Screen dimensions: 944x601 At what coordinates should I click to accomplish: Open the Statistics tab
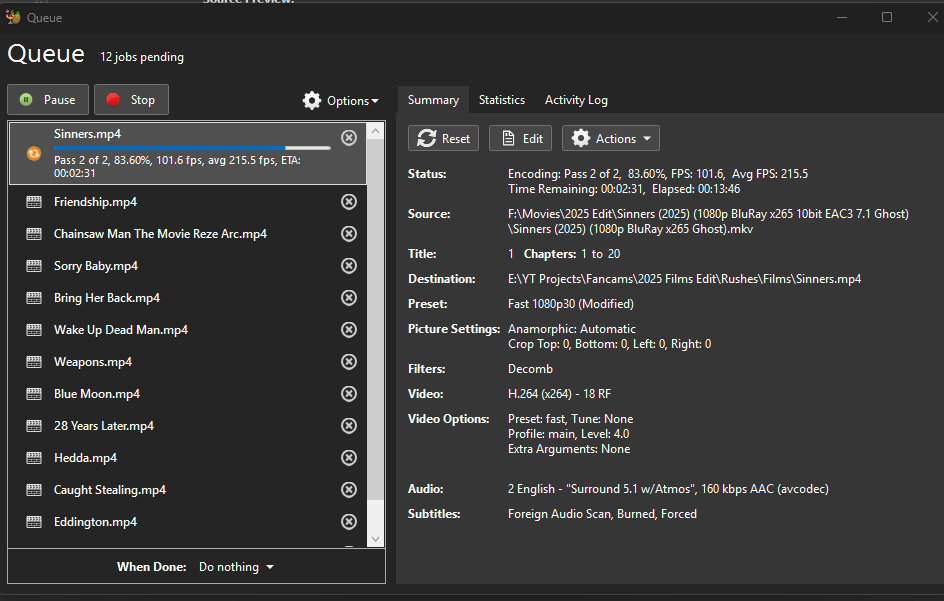point(502,100)
